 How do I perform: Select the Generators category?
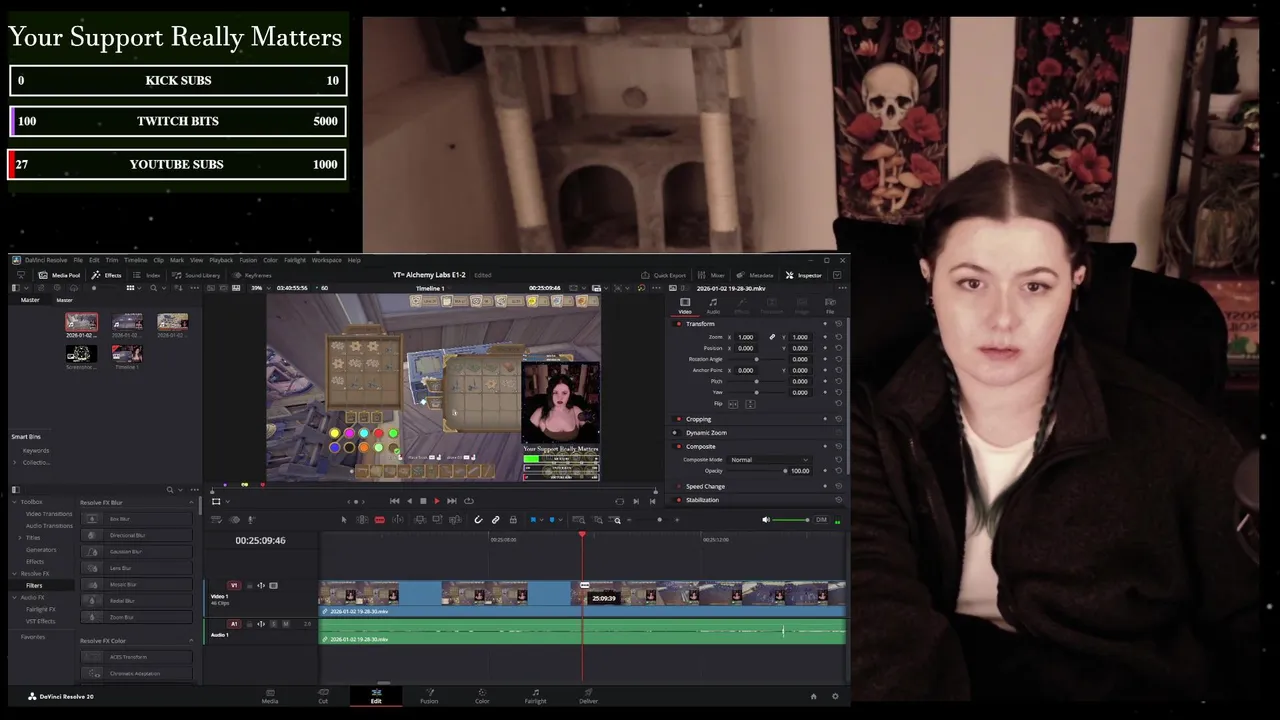pyautogui.click(x=41, y=550)
